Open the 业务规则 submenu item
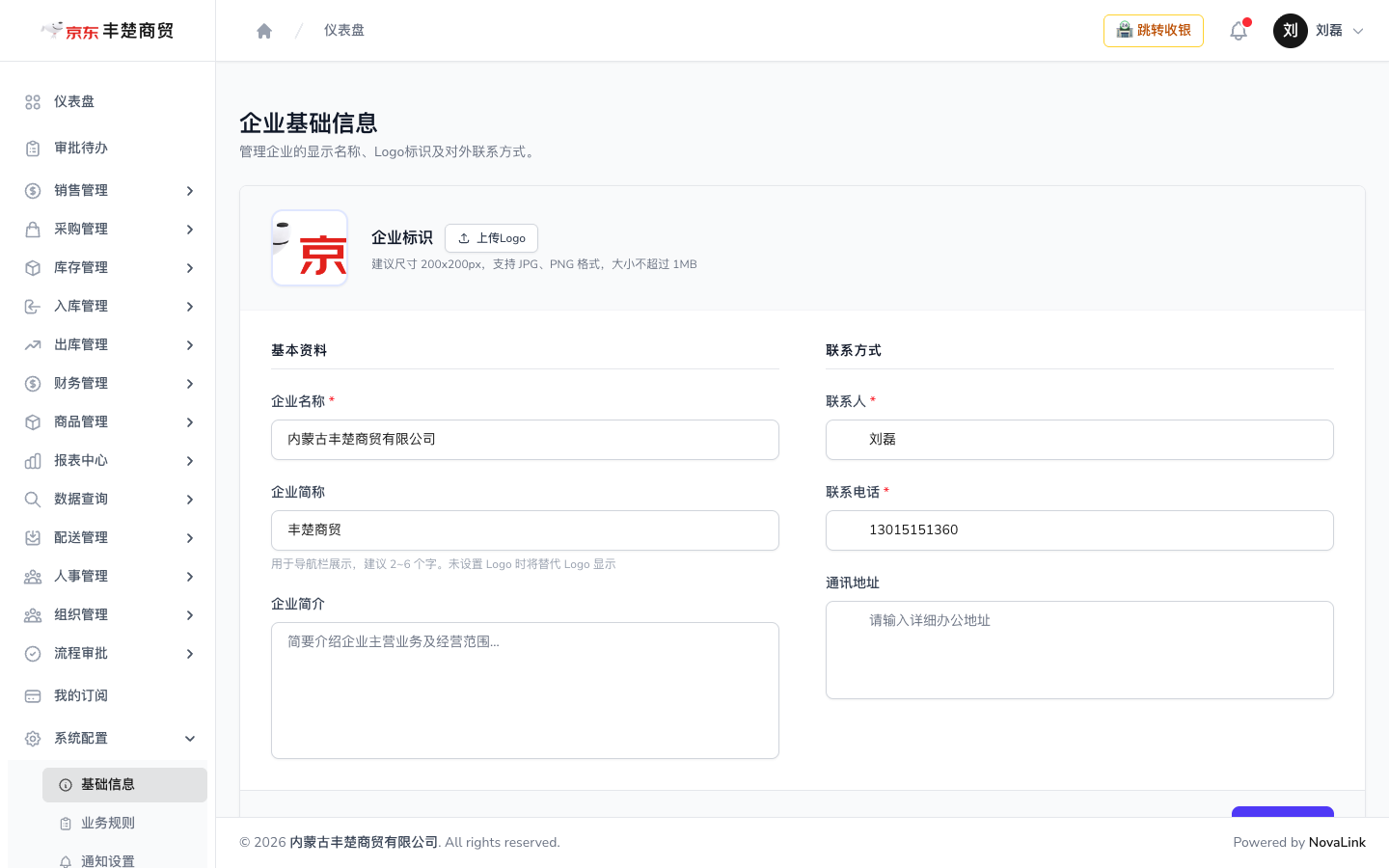 [124, 824]
